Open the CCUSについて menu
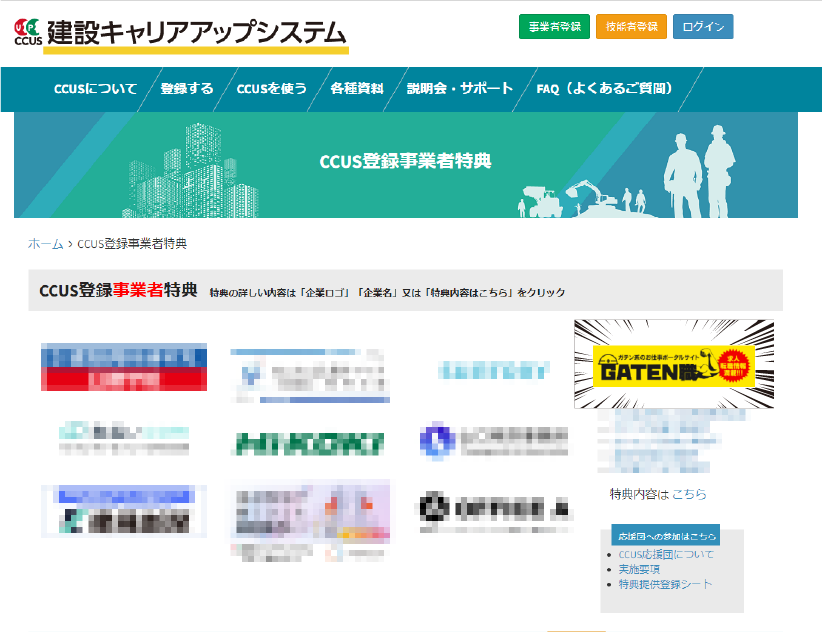The image size is (823, 632). coord(96,89)
